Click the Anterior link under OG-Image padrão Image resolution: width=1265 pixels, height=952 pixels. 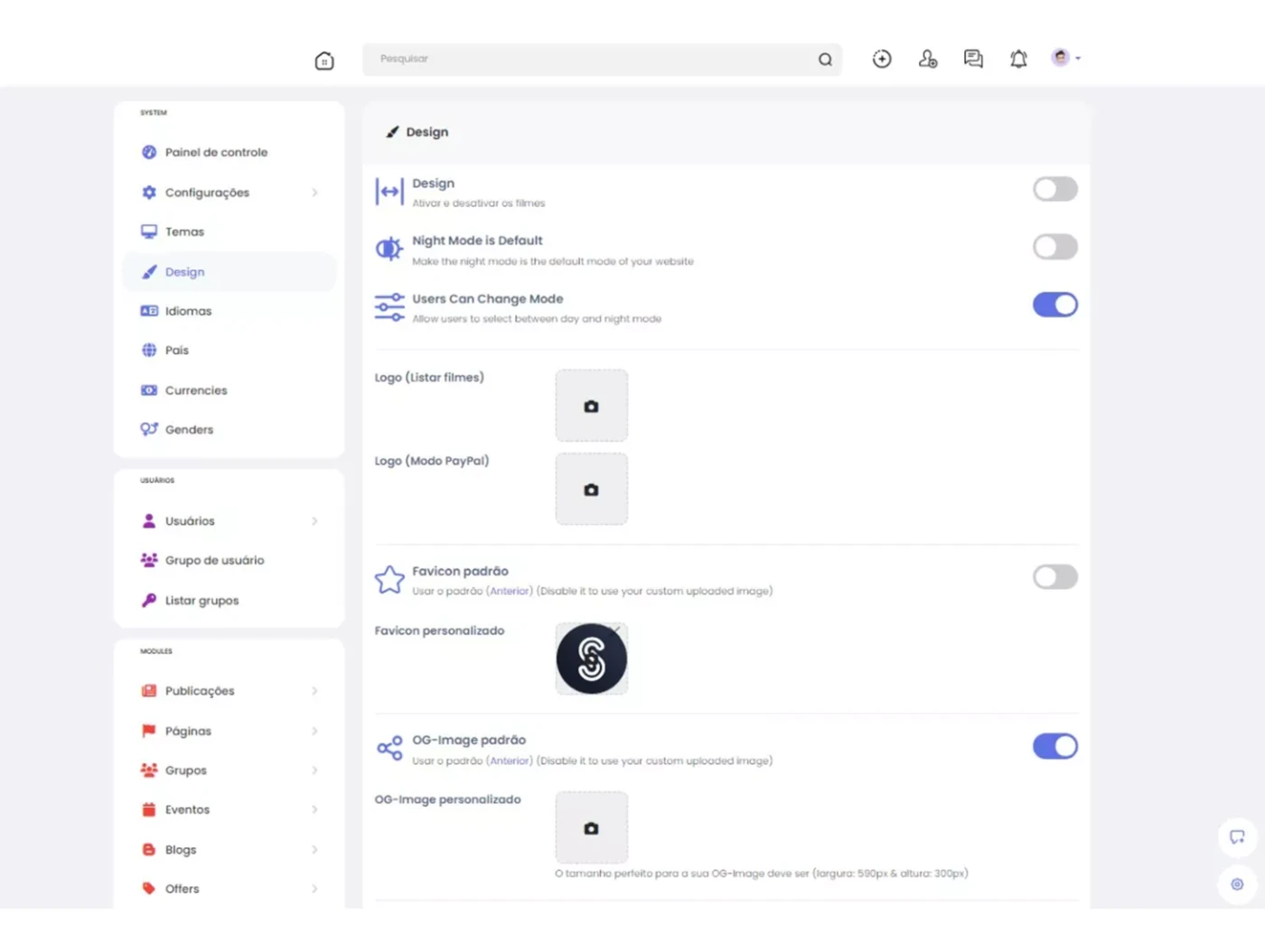[x=510, y=761]
